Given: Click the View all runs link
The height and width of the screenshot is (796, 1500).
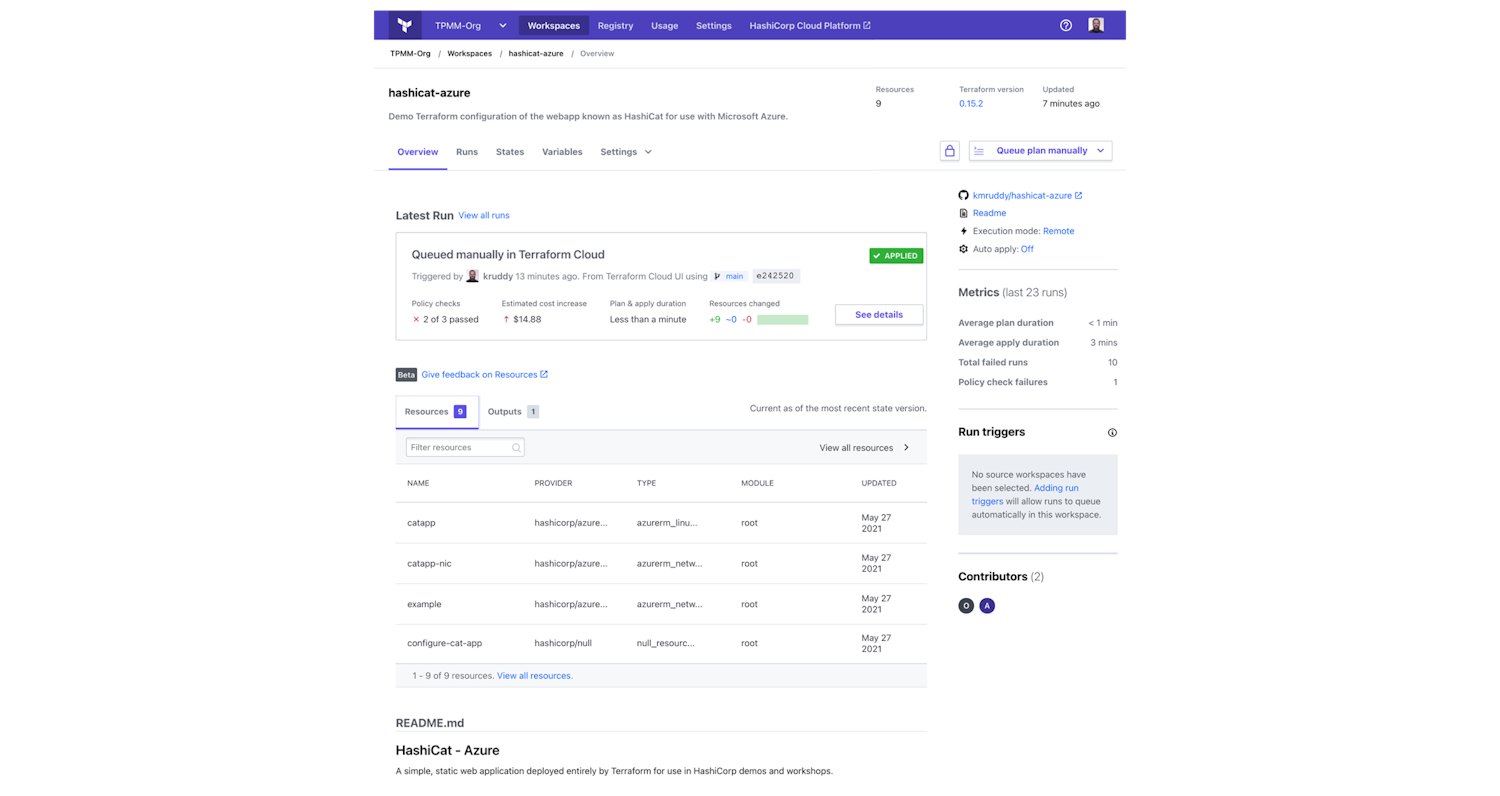Looking at the screenshot, I should [484, 215].
